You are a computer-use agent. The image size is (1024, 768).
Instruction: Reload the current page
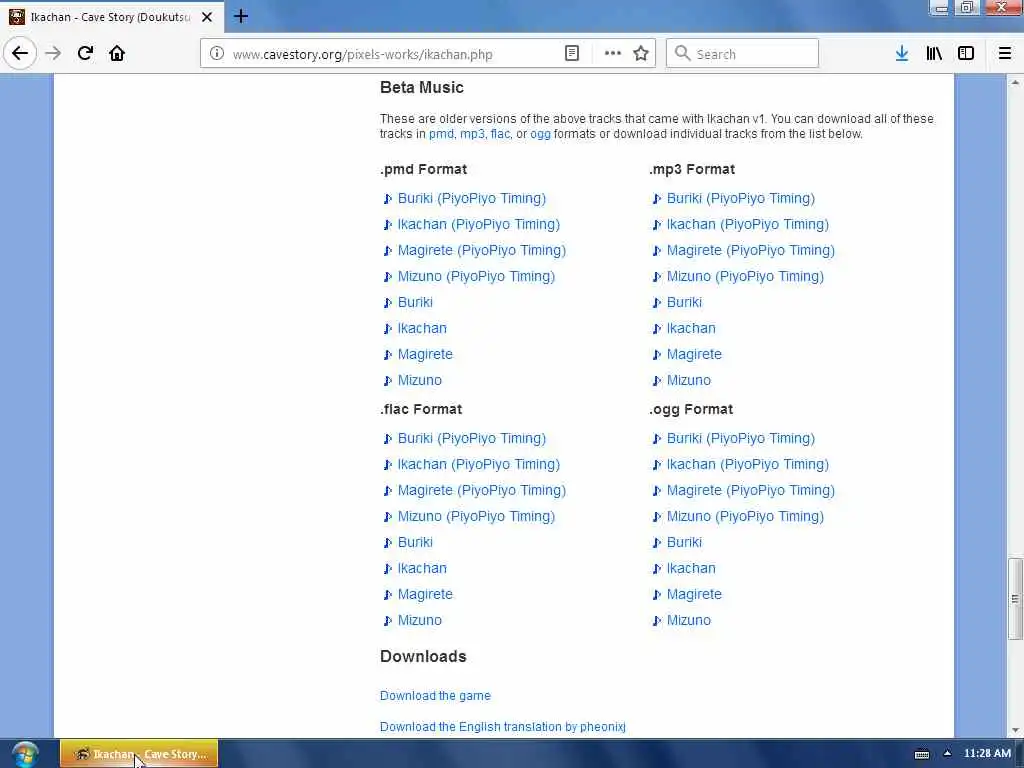pyautogui.click(x=85, y=54)
